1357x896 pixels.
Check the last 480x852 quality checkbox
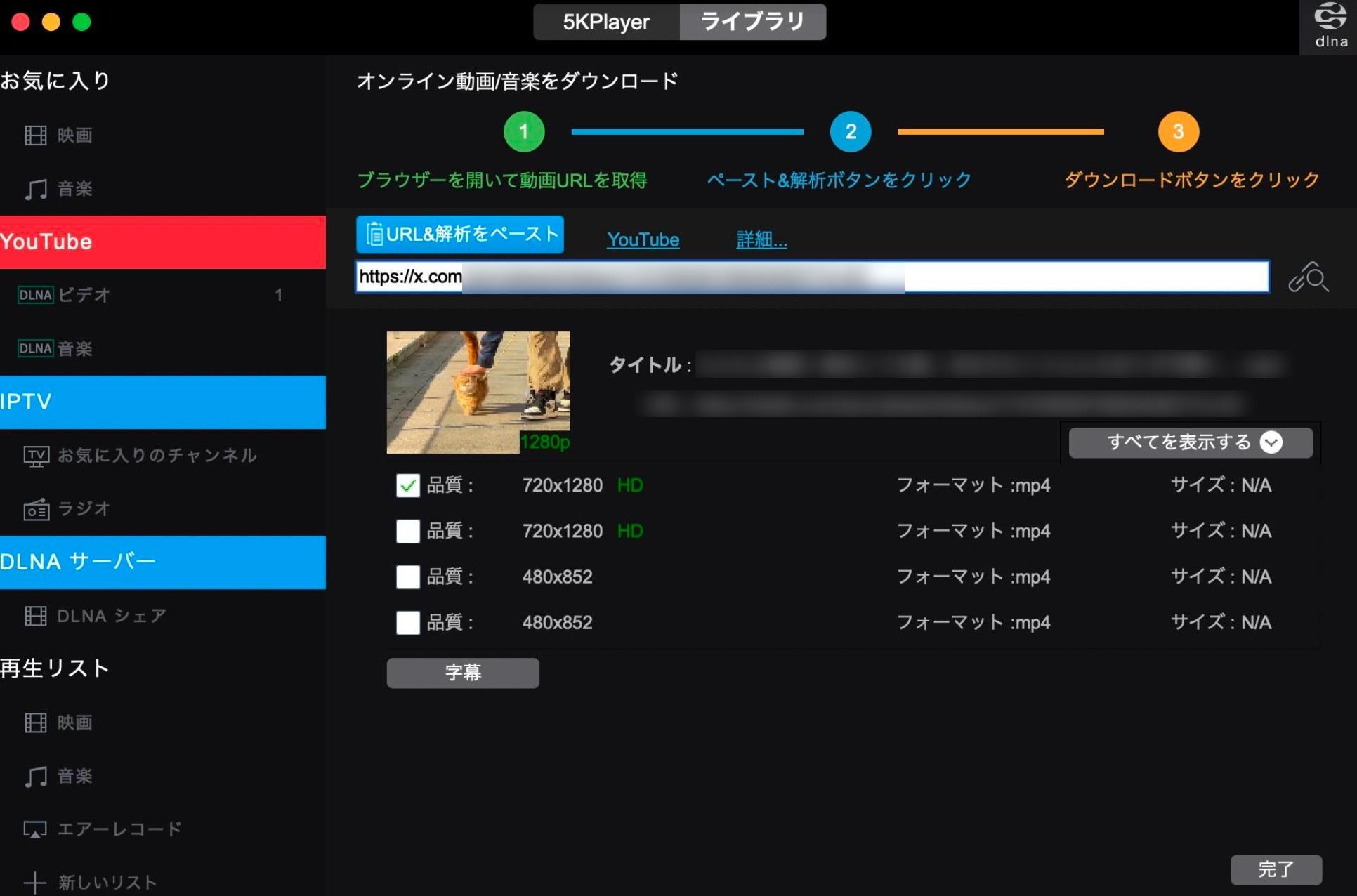408,622
